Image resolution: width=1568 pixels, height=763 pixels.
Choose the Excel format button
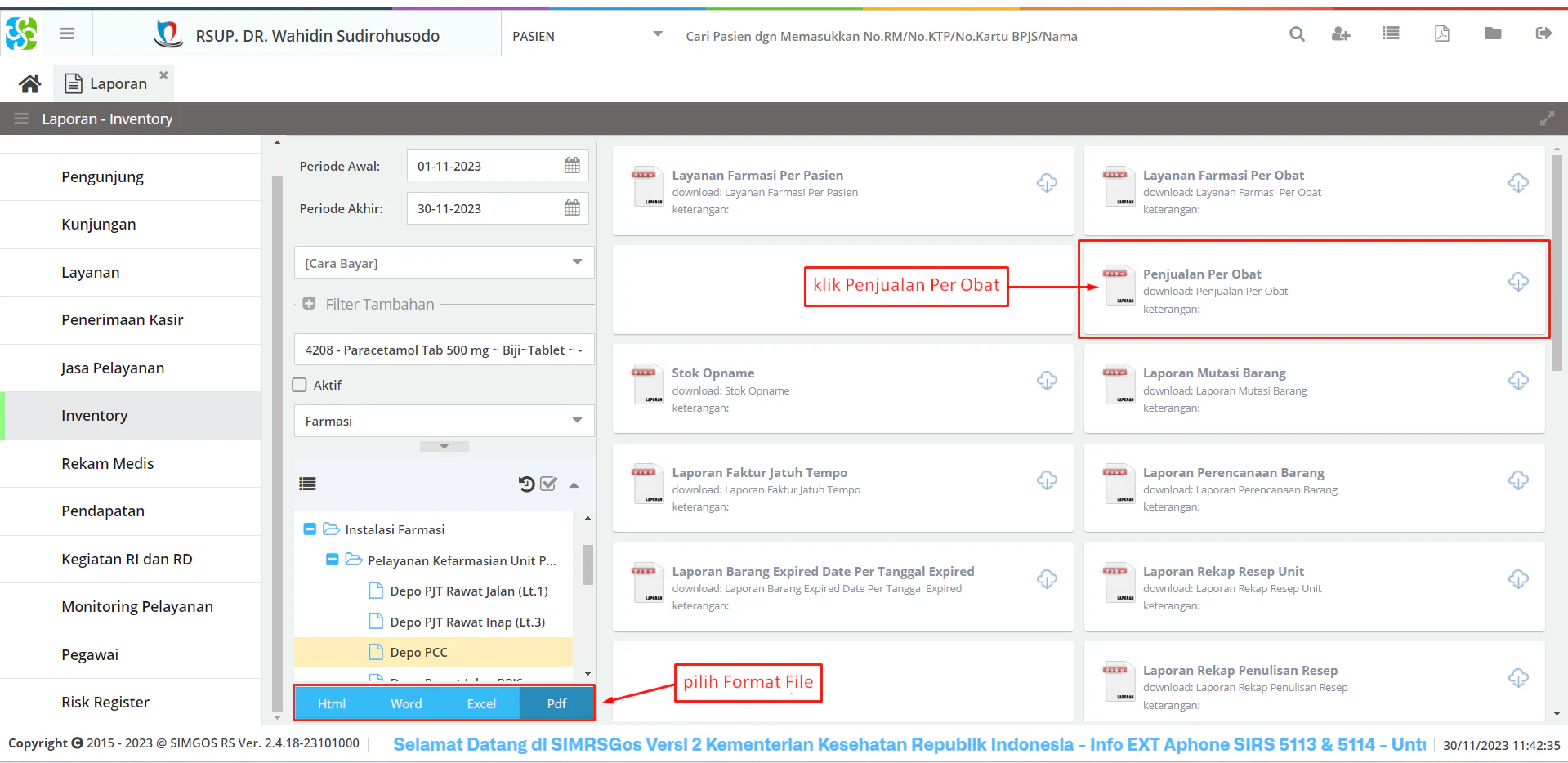[x=481, y=703]
